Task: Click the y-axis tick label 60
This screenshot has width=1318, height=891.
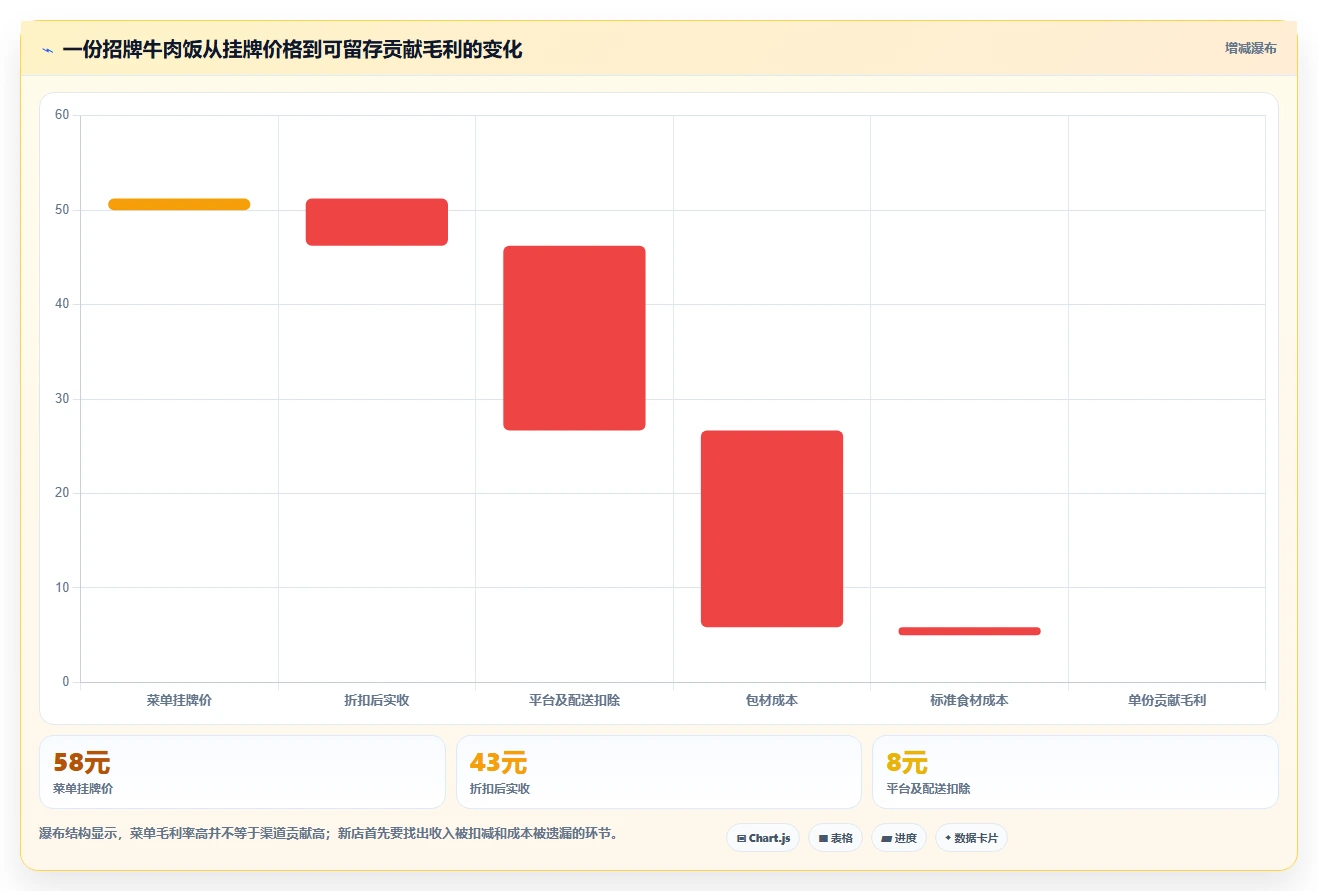Action: click(x=62, y=115)
